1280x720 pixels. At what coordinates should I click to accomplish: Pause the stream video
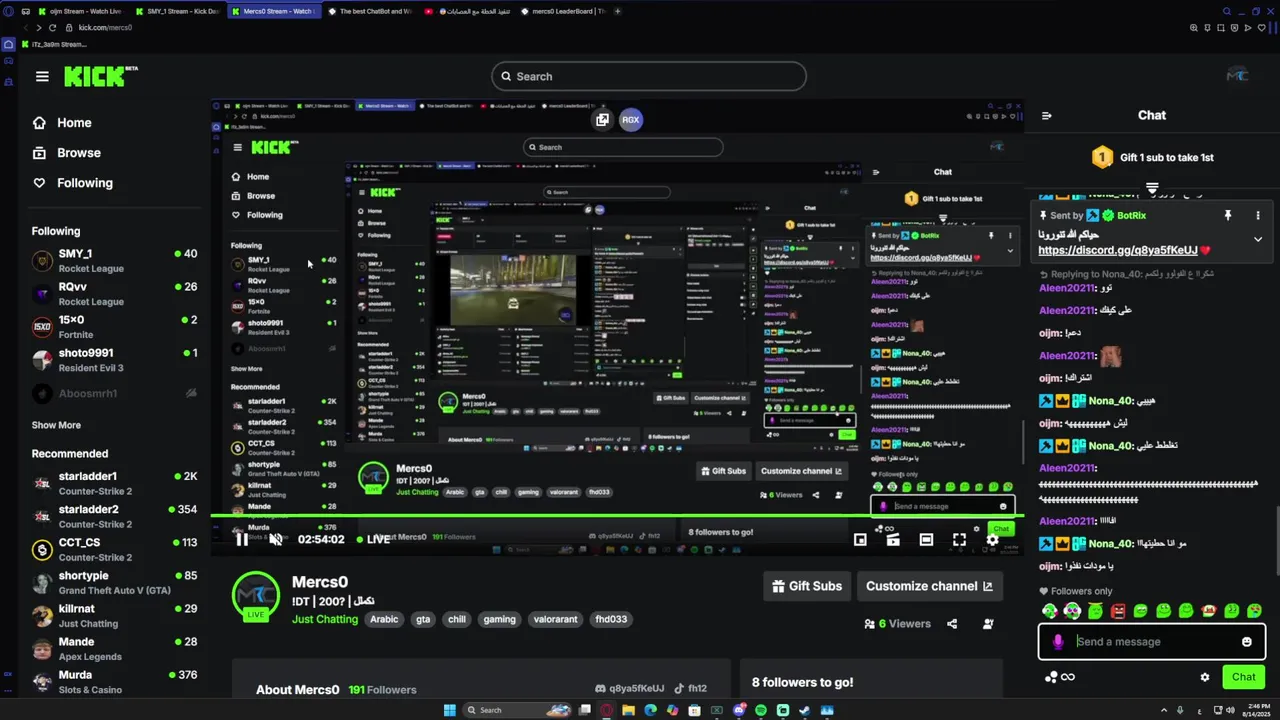coord(241,539)
